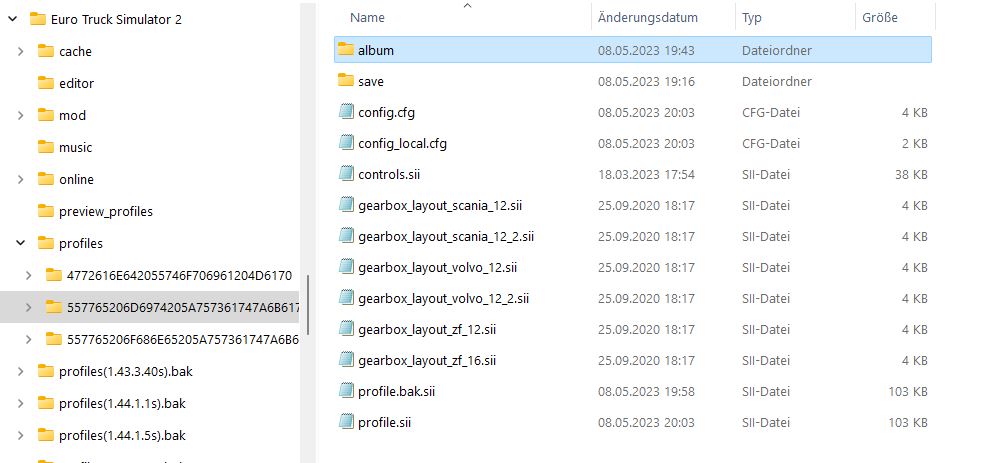This screenshot has width=987, height=463.
Task: Click the gearbox_layout_volvo_12_2.sii file icon
Action: coord(346,298)
